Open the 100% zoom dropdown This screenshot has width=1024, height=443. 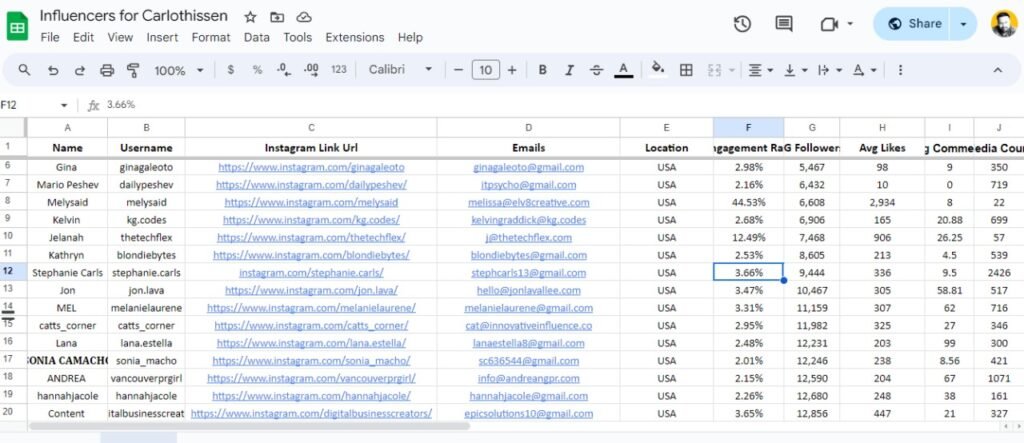click(x=179, y=70)
